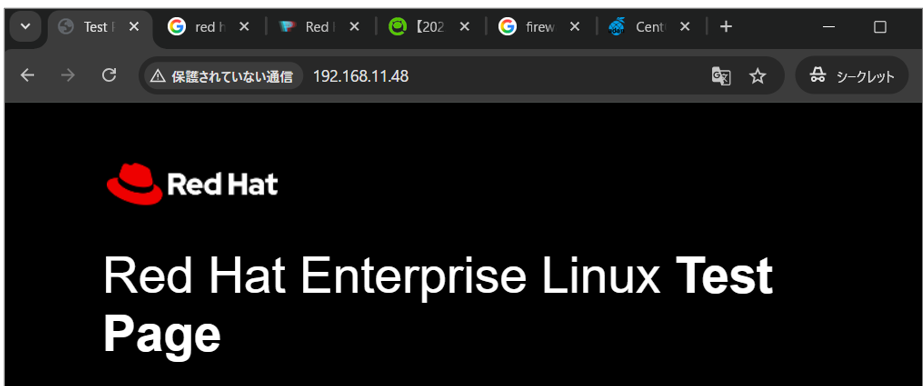Click the シークレット incognito indicator

[852, 75]
